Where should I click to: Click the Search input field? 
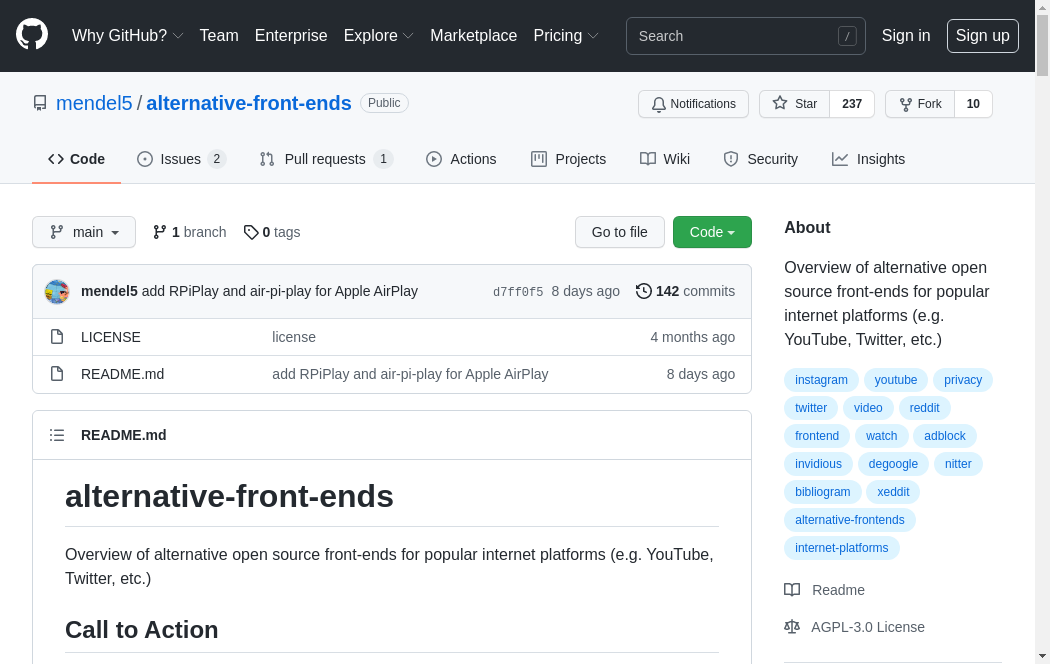click(735, 36)
